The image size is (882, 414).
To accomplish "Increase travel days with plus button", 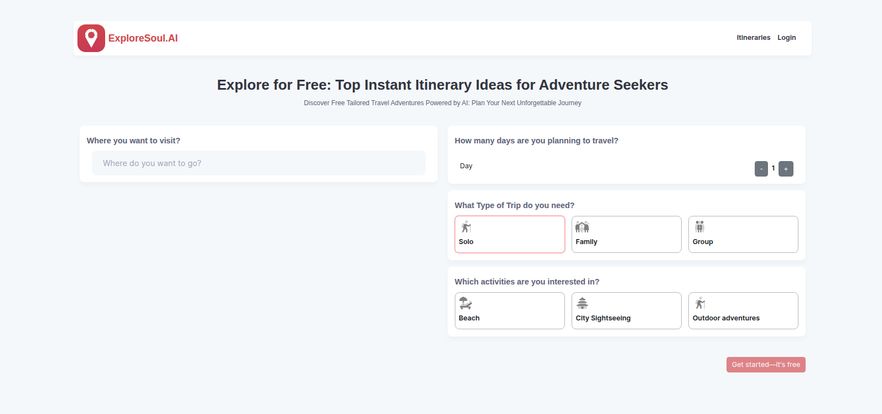I will click(x=786, y=168).
